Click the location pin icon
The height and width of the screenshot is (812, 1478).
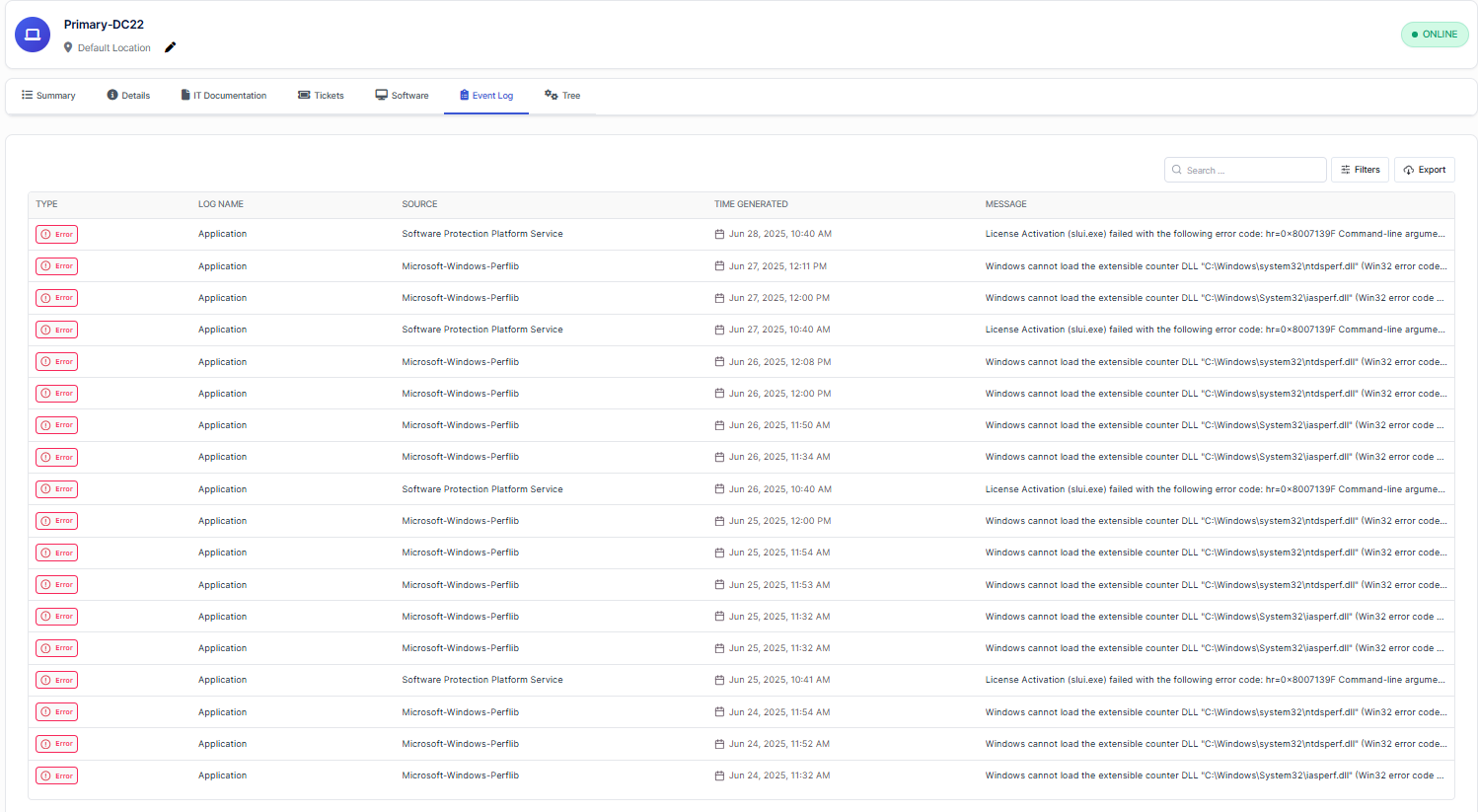click(68, 47)
